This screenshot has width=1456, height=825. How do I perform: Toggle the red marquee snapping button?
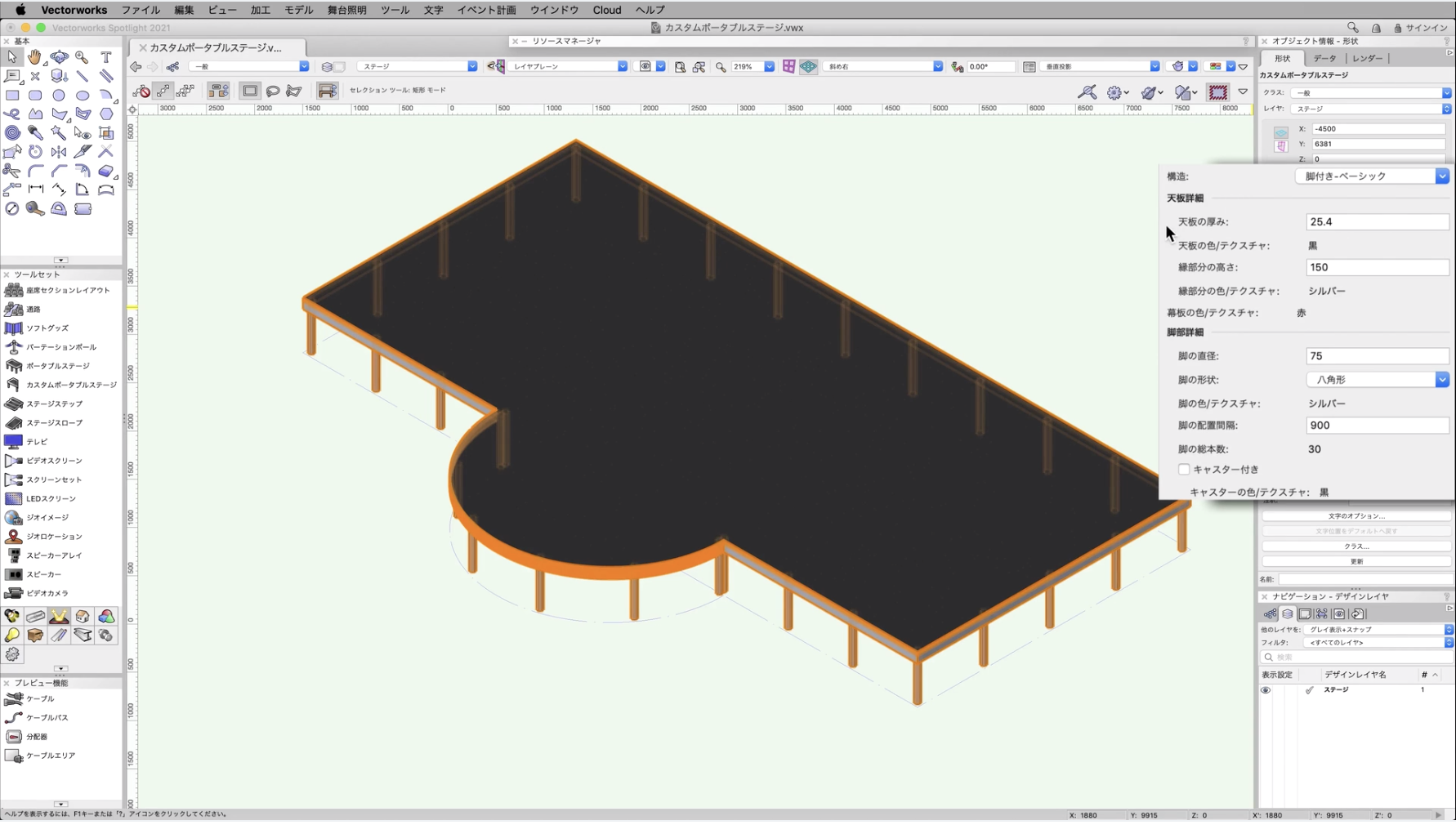tap(1217, 92)
